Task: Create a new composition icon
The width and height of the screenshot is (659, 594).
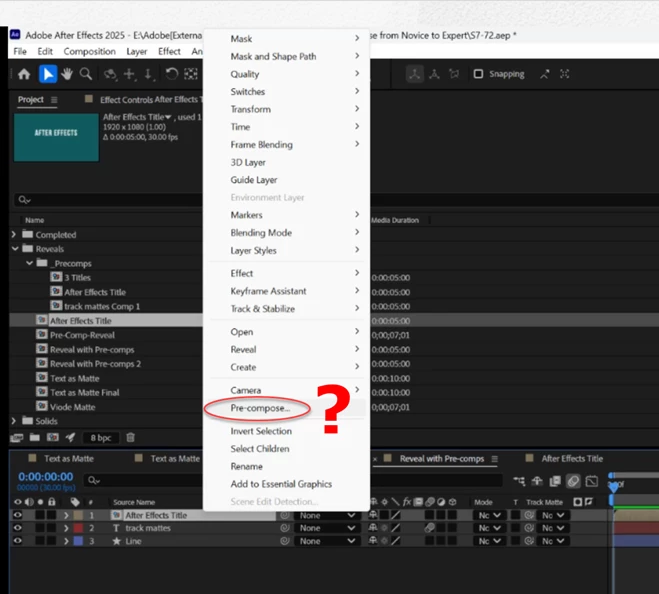Action: pos(53,438)
